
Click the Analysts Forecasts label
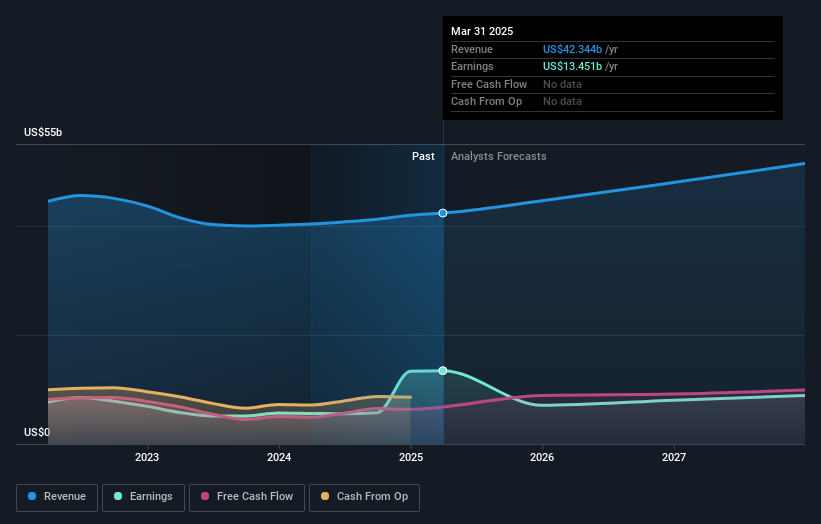(498, 157)
